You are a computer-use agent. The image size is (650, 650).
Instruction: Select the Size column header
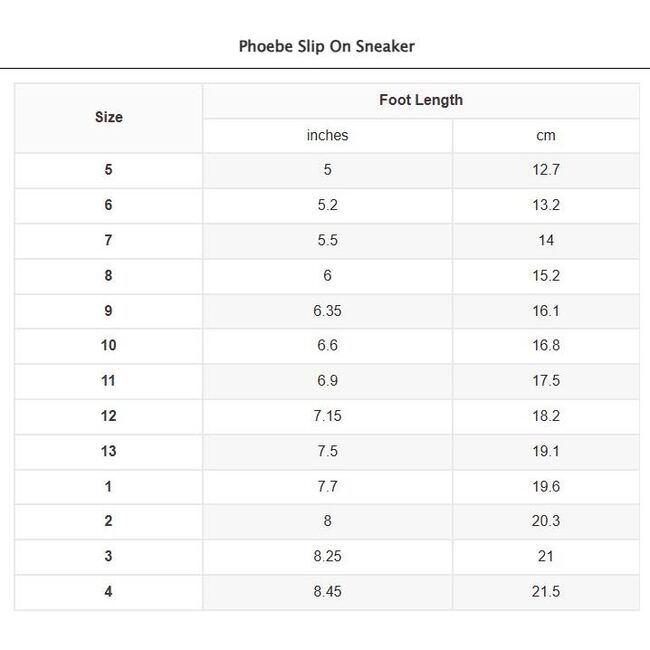click(108, 118)
